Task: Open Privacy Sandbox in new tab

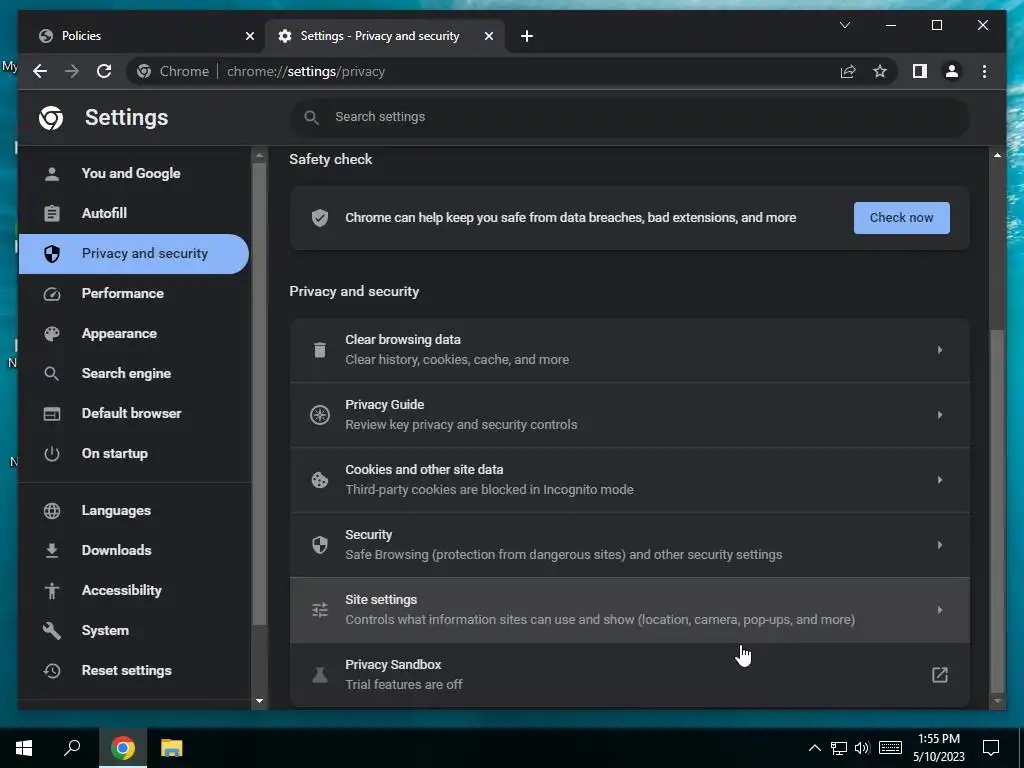Action: [630, 674]
